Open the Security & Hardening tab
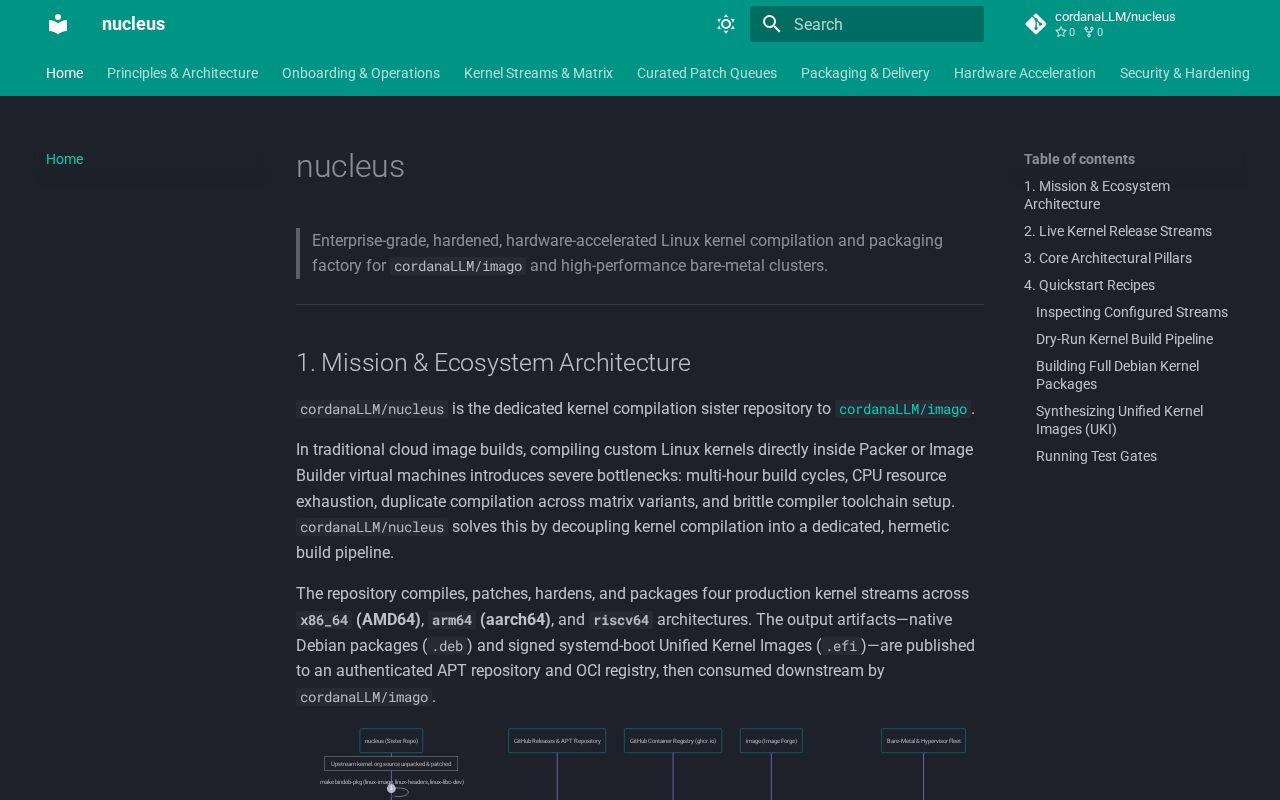Screen dimensions: 1280x800 pyautogui.click(x=1185, y=73)
